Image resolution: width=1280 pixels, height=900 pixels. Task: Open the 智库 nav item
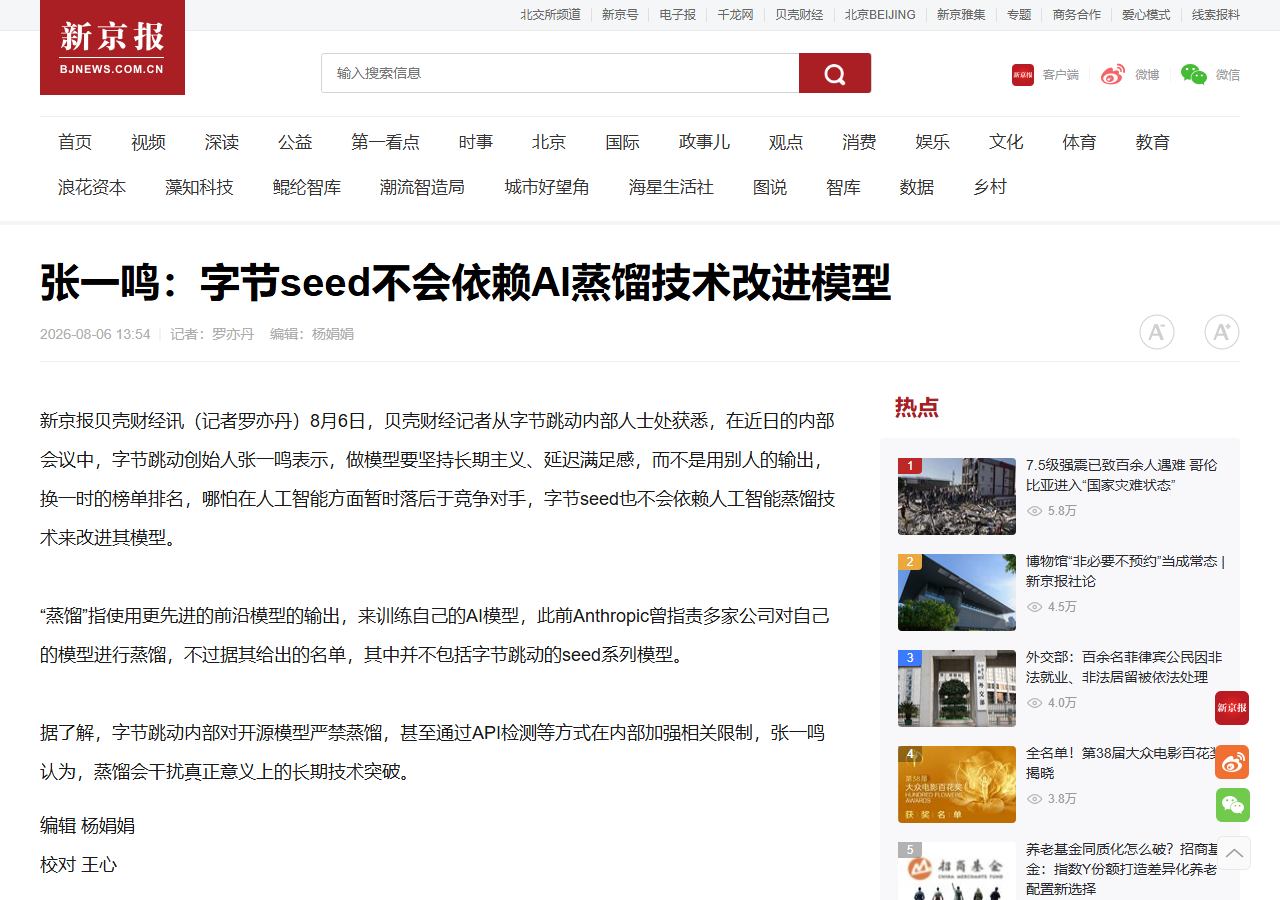click(843, 187)
